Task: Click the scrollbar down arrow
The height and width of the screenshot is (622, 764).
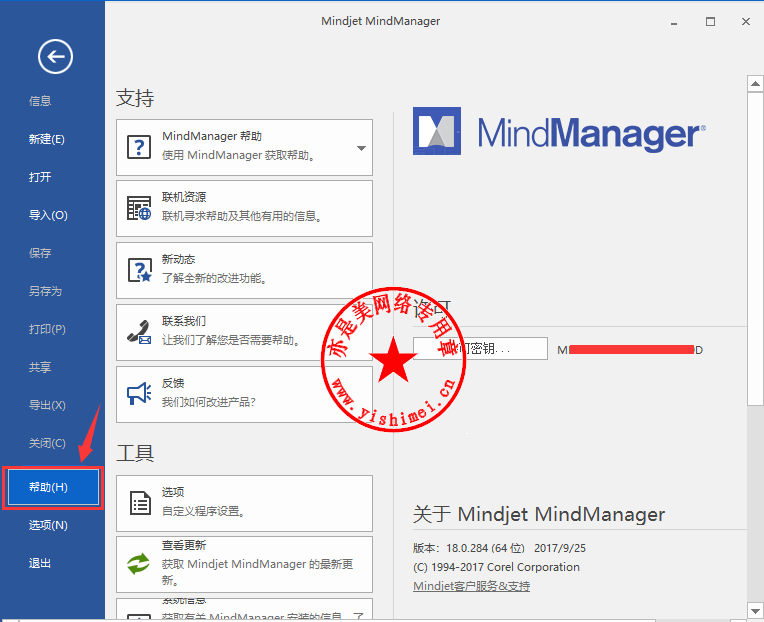Action: click(x=755, y=610)
